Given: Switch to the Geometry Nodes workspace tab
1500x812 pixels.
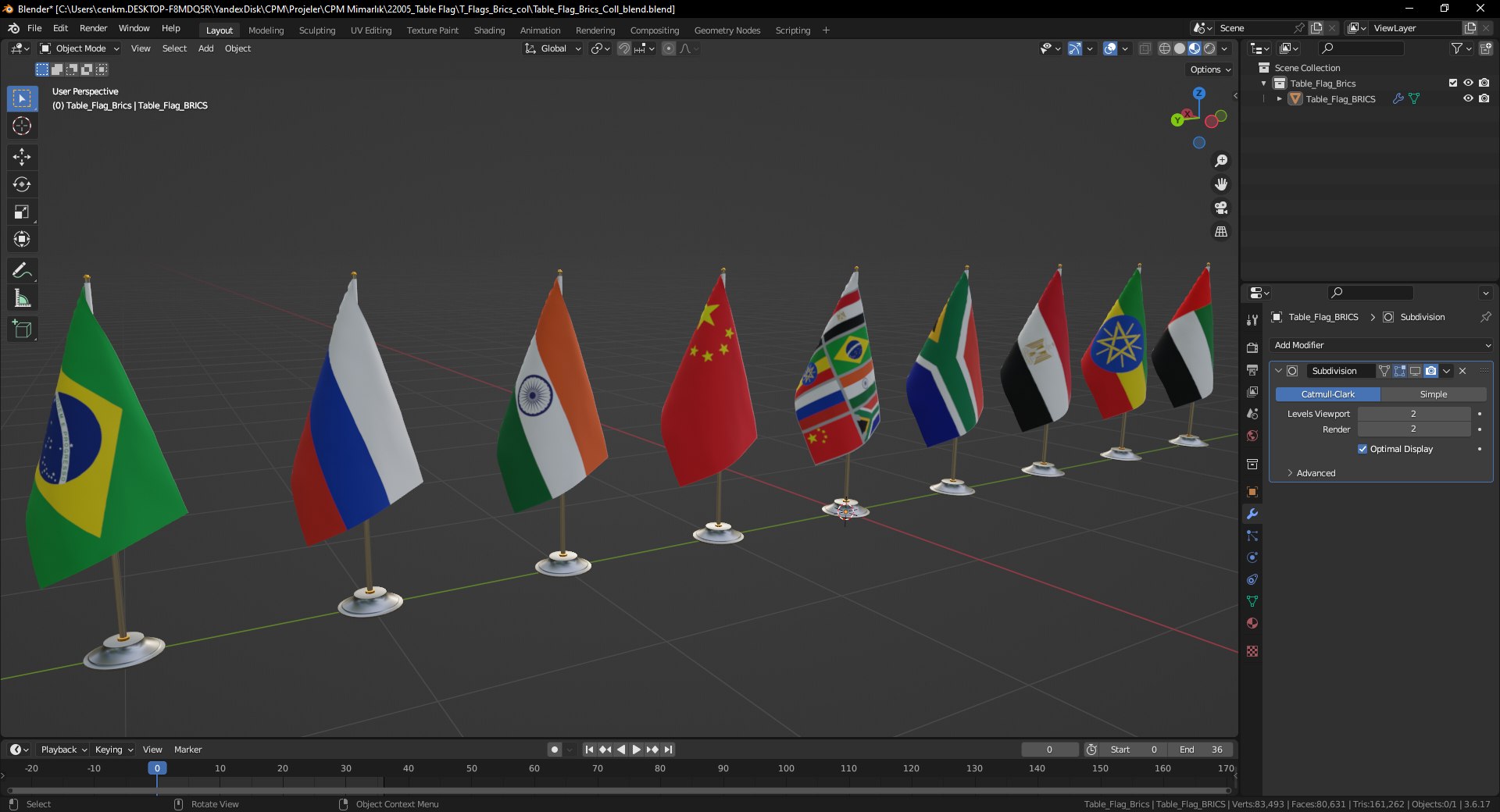Looking at the screenshot, I should pyautogui.click(x=727, y=30).
